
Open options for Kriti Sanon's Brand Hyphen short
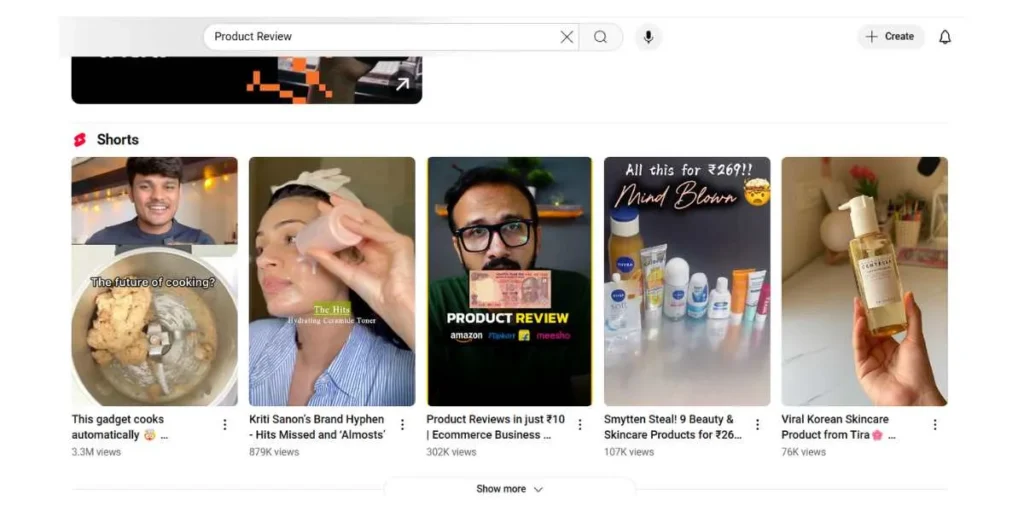coord(402,424)
